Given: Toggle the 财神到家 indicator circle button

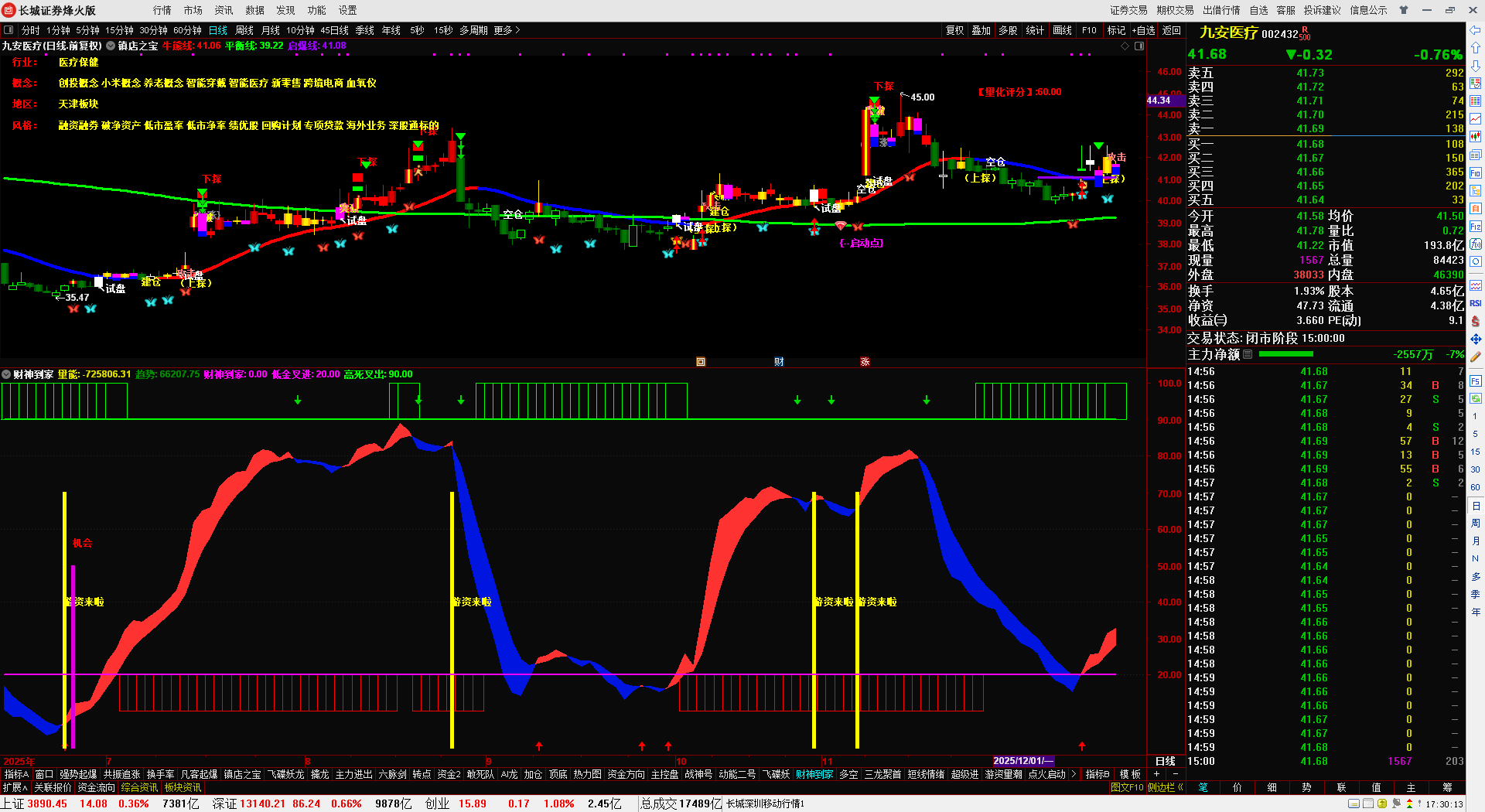Looking at the screenshot, I should click(x=6, y=374).
